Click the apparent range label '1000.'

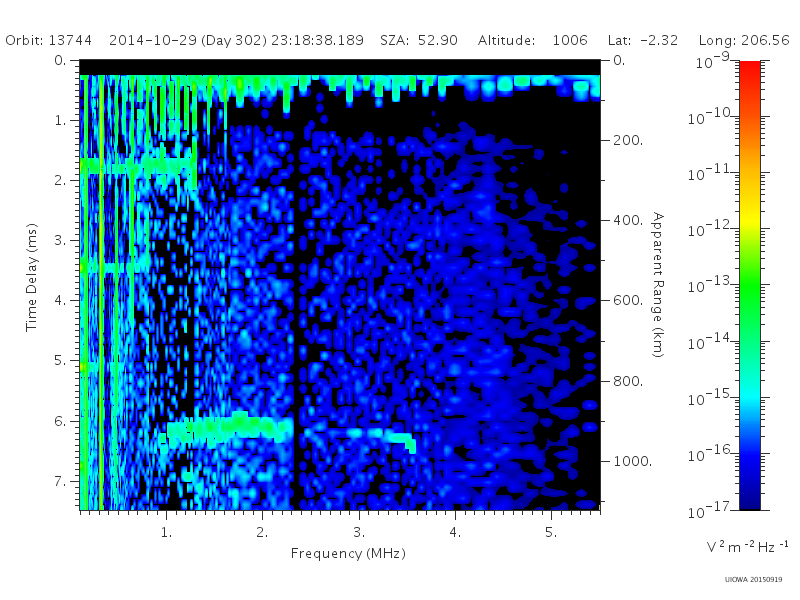pyautogui.click(x=633, y=461)
